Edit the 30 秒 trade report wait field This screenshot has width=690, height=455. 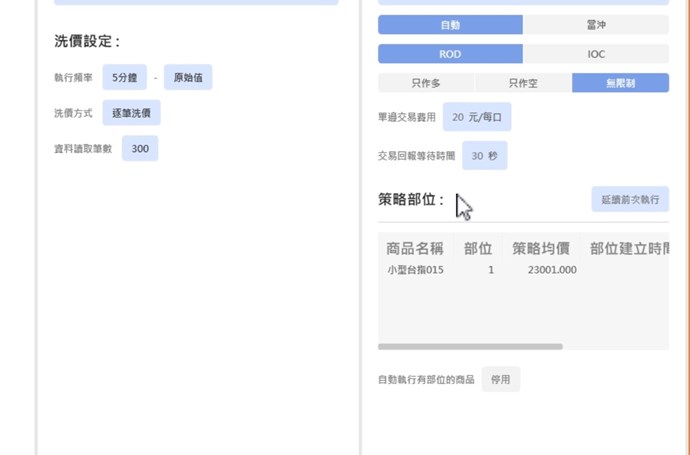pos(484,155)
